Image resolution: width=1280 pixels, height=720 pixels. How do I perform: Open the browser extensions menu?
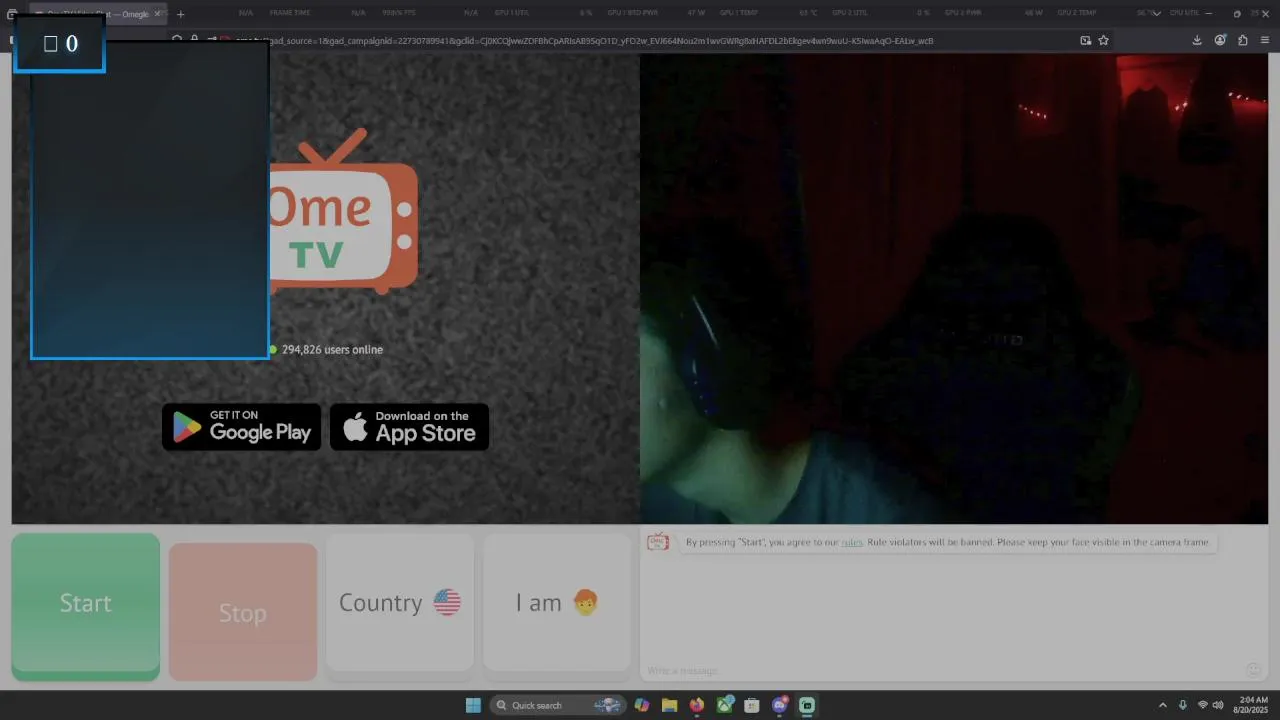pyautogui.click(x=1243, y=41)
